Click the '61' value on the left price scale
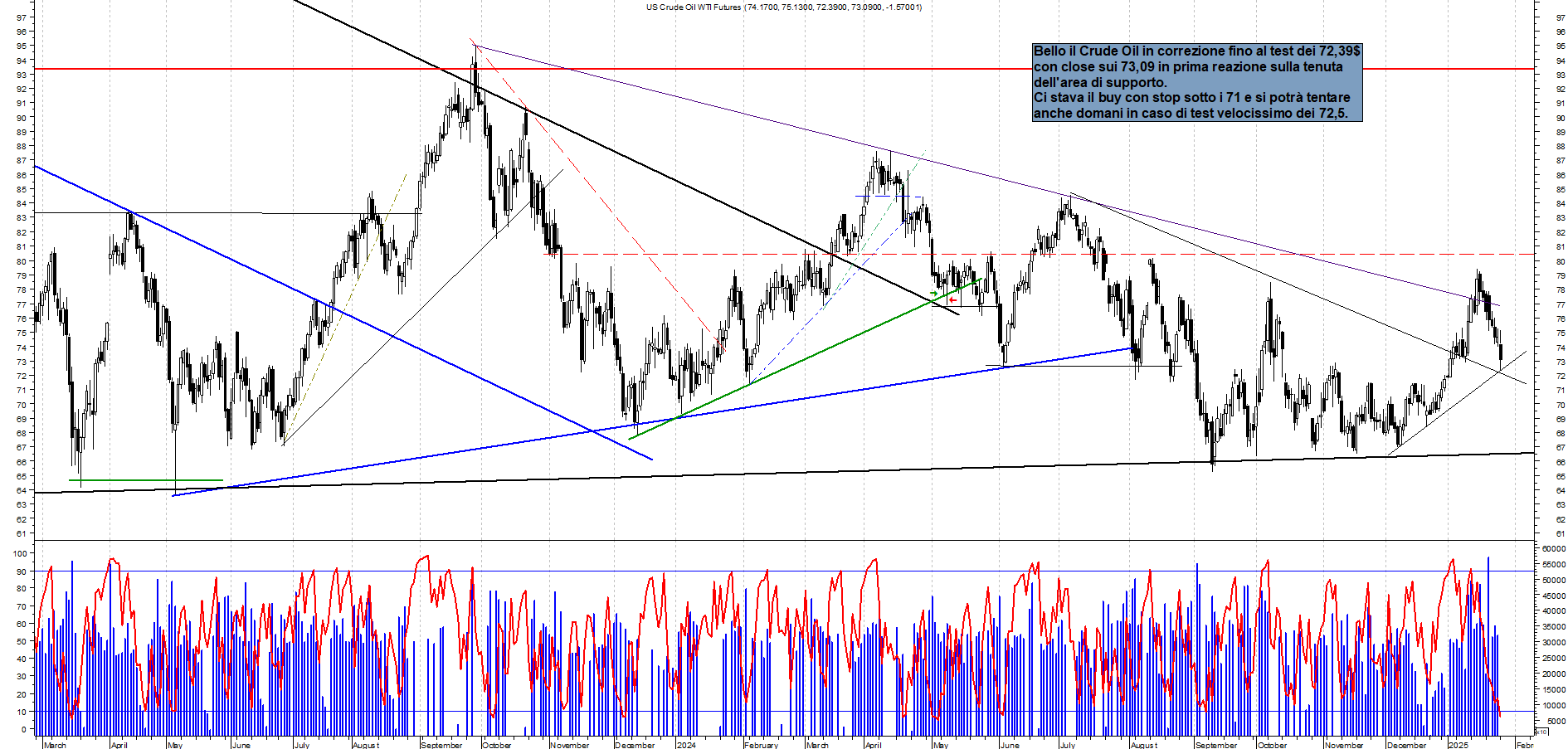Screen dimensions: 1568x749 22,534
